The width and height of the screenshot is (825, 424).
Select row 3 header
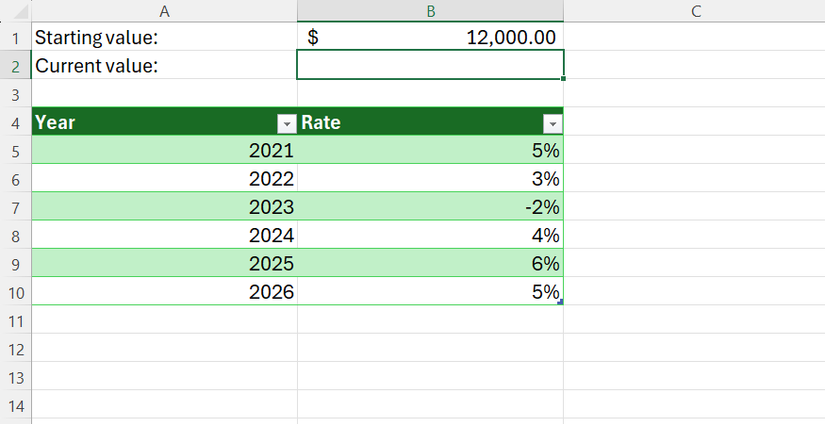click(15, 95)
